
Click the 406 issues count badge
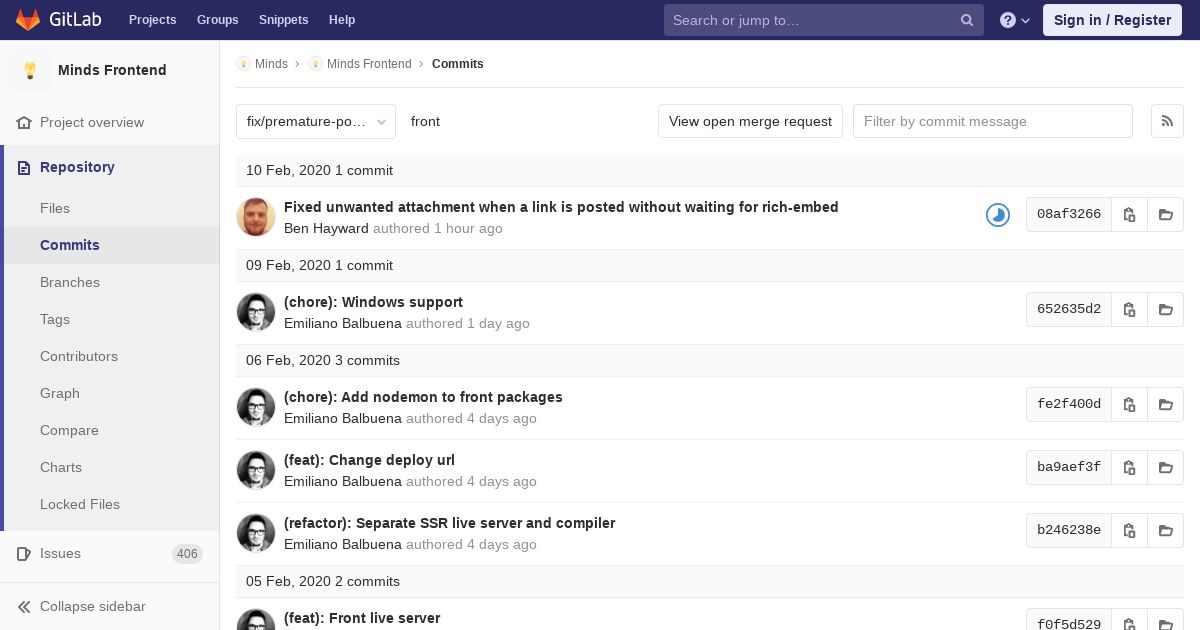click(x=187, y=553)
